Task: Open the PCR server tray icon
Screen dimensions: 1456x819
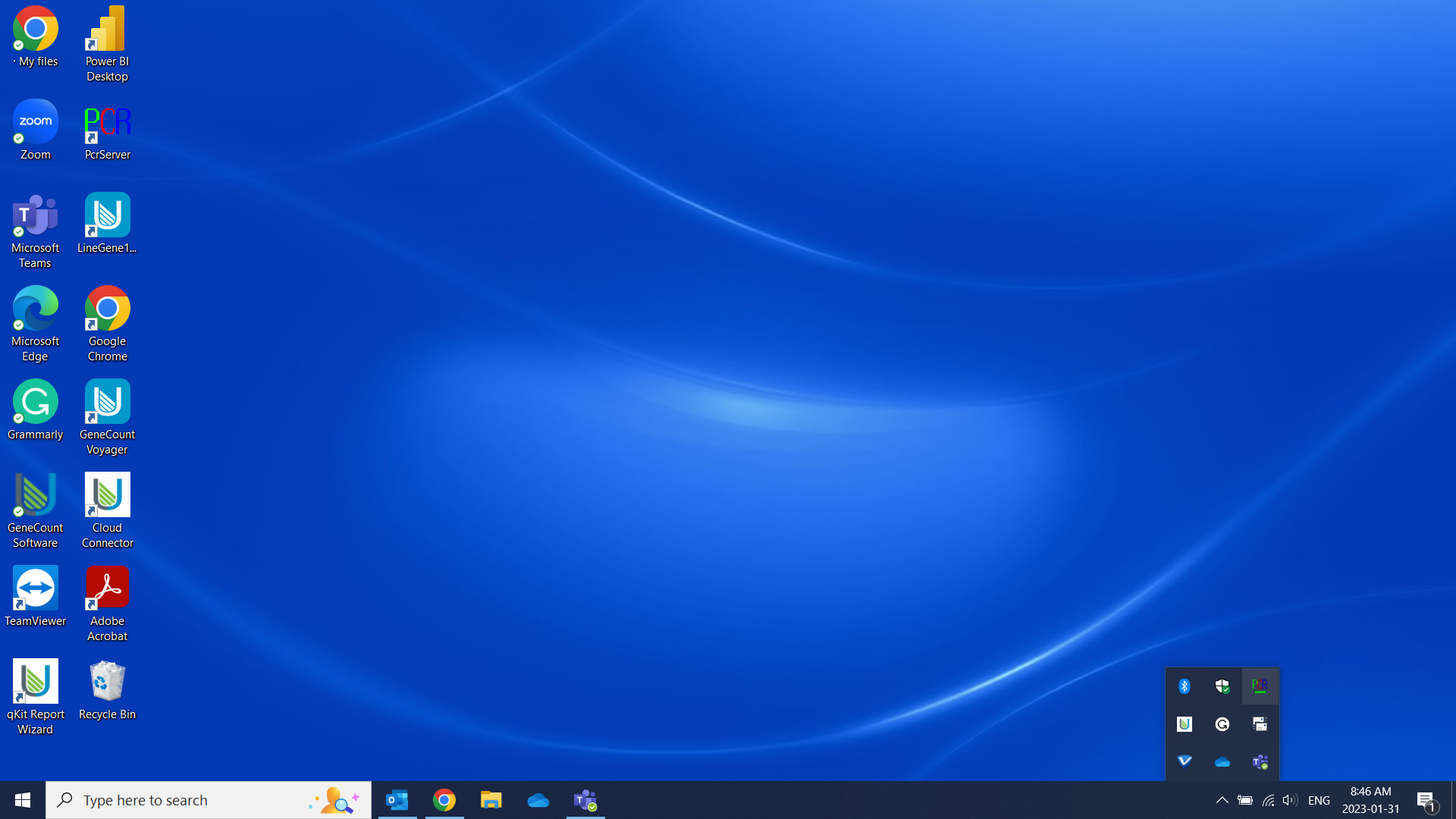Action: [1260, 686]
